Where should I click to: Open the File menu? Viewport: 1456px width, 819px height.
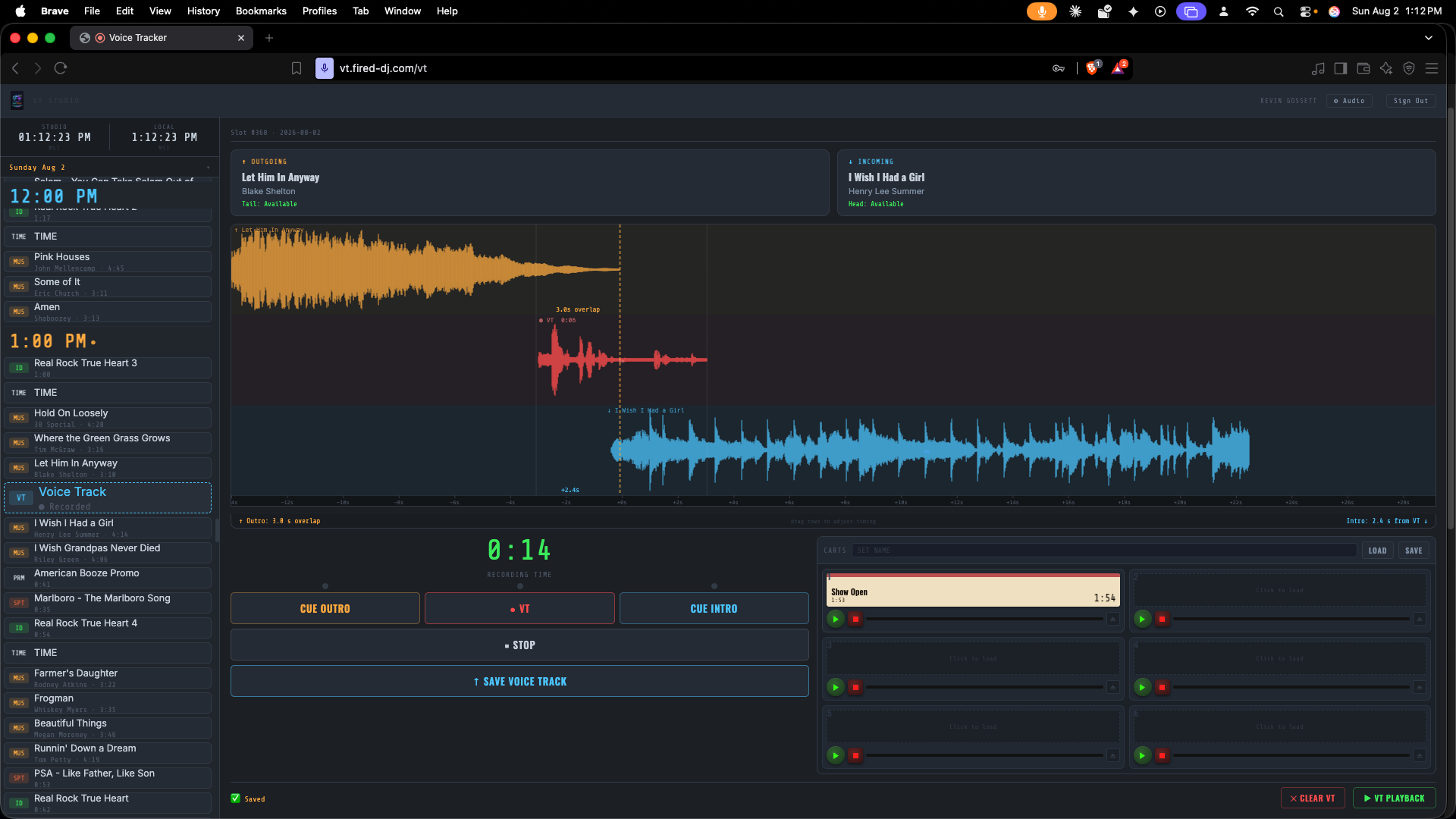(x=92, y=11)
